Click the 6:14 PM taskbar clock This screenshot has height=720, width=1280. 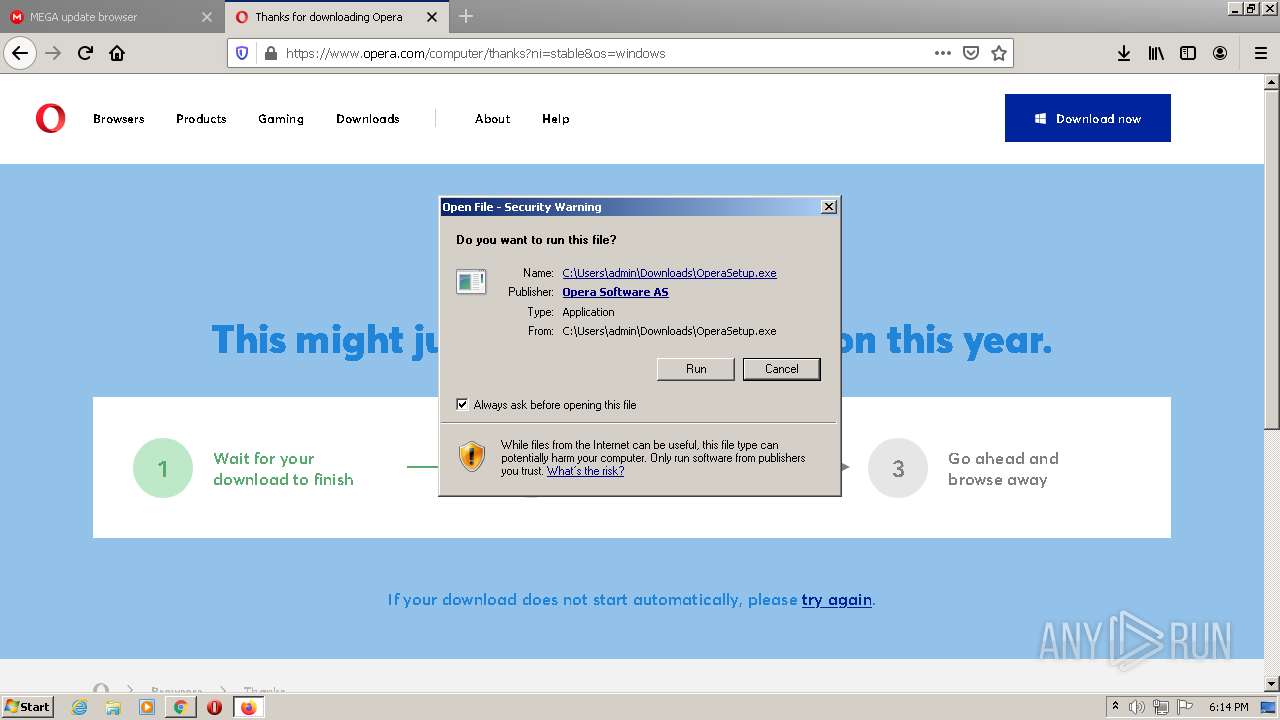pyautogui.click(x=1228, y=707)
